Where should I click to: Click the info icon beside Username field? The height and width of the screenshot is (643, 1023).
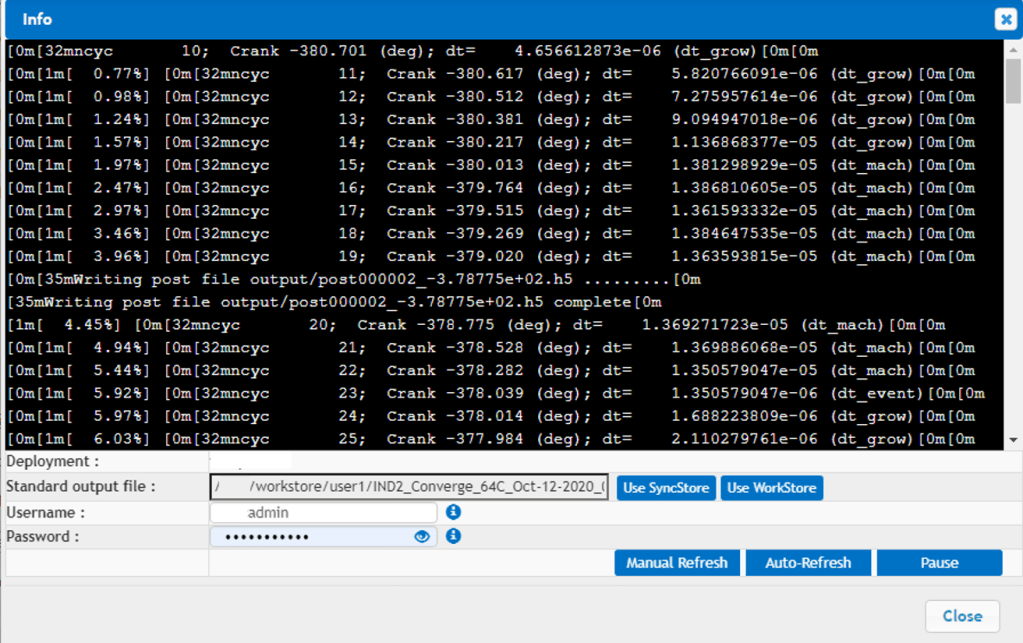pyautogui.click(x=453, y=512)
